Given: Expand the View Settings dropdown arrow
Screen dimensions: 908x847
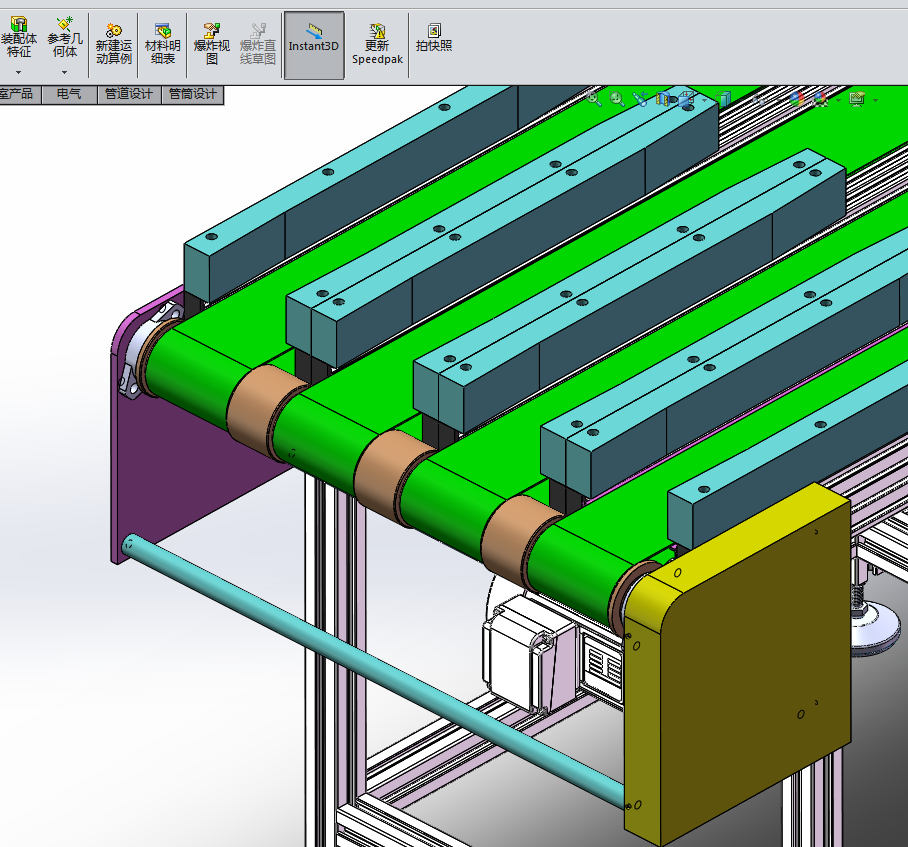Looking at the screenshot, I should point(875,100).
